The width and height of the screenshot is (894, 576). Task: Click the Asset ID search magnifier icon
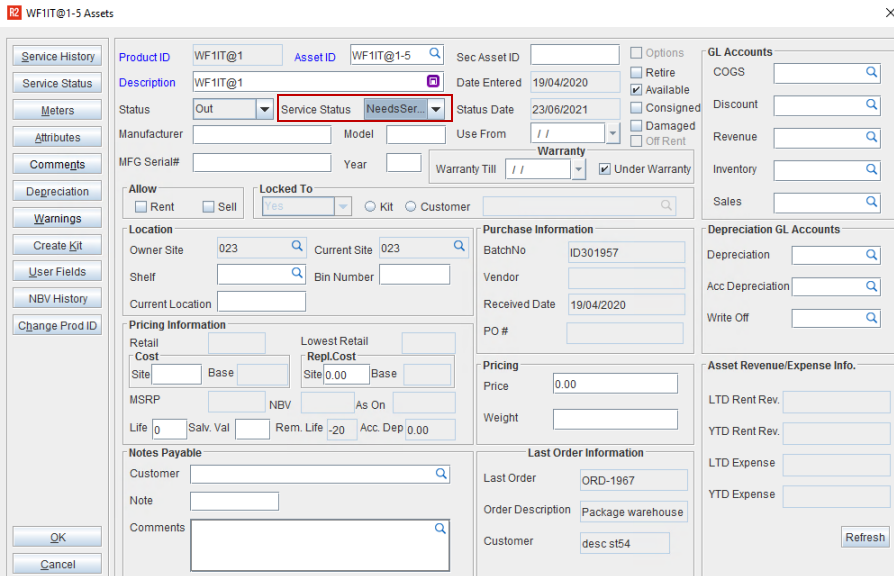point(435,54)
